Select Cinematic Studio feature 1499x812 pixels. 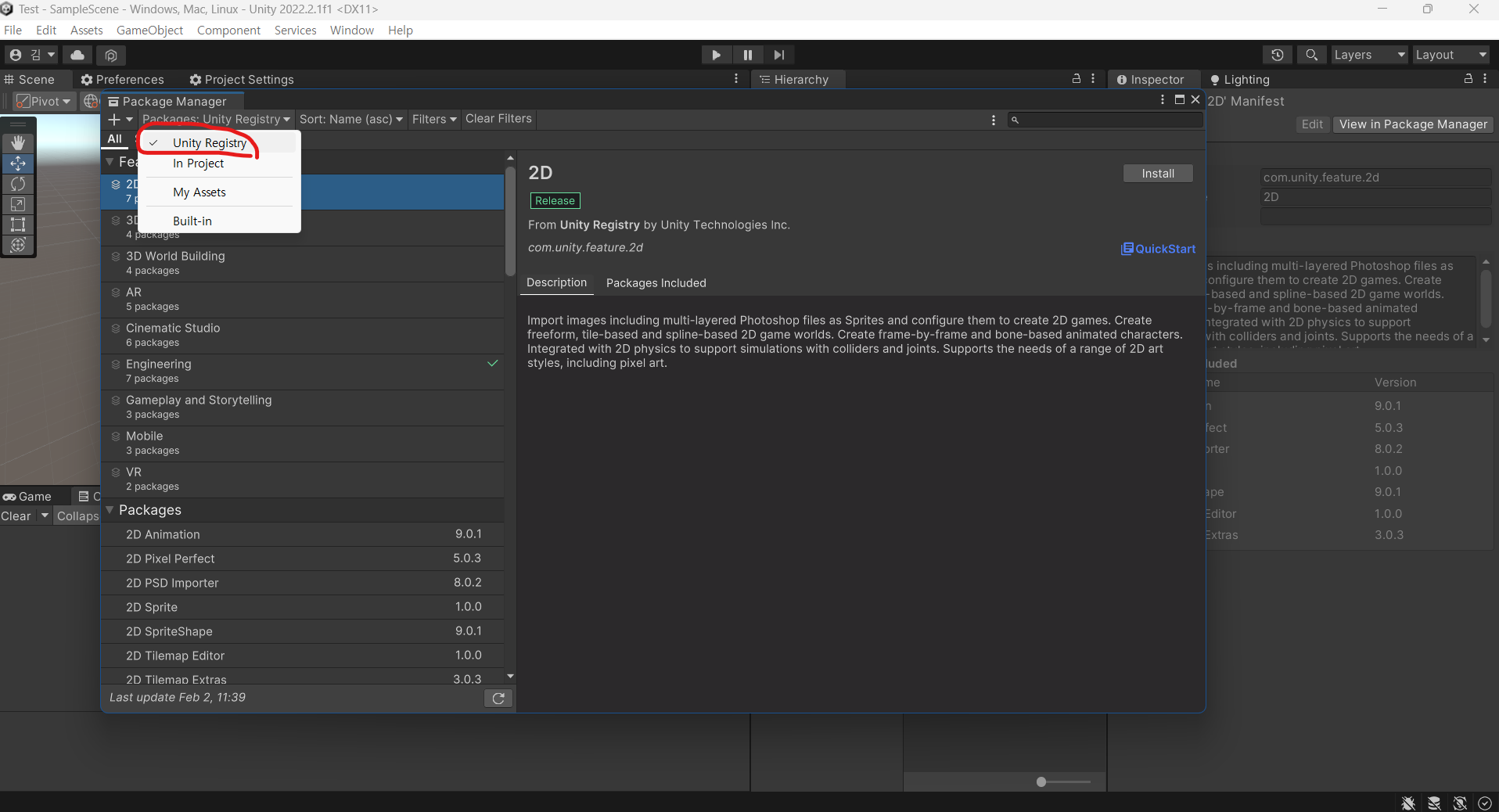[x=303, y=336]
